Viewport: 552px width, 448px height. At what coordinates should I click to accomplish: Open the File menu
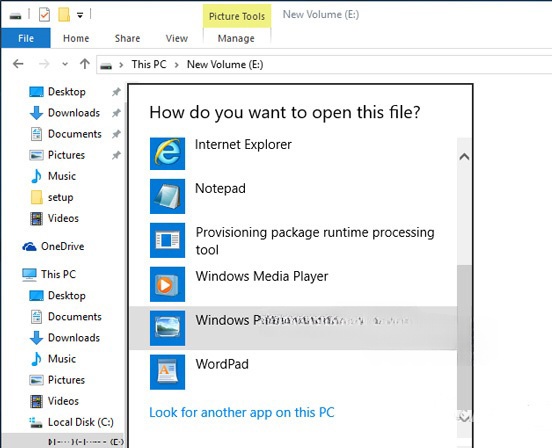coord(26,38)
